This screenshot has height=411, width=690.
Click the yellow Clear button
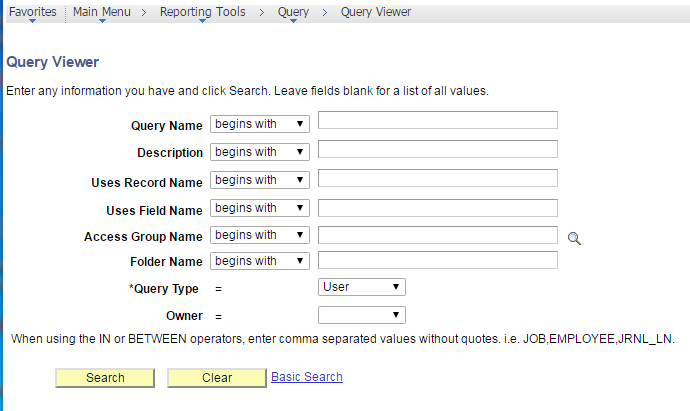217,378
